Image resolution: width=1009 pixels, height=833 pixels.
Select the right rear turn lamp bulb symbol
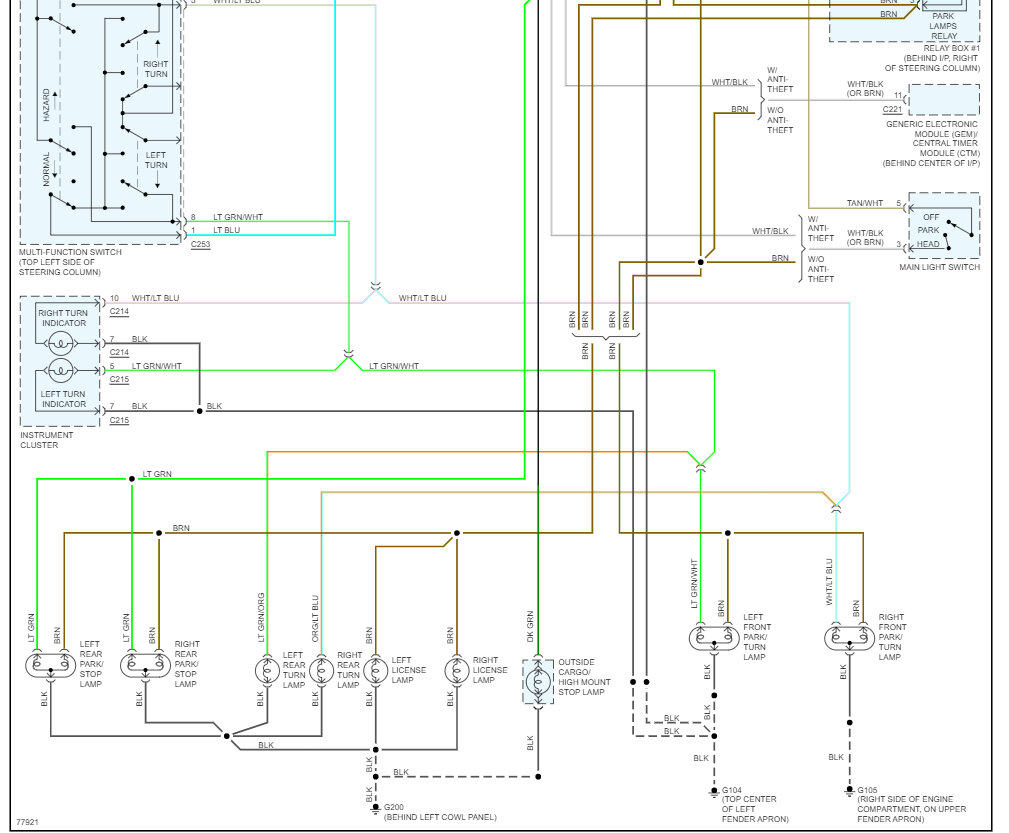(322, 671)
